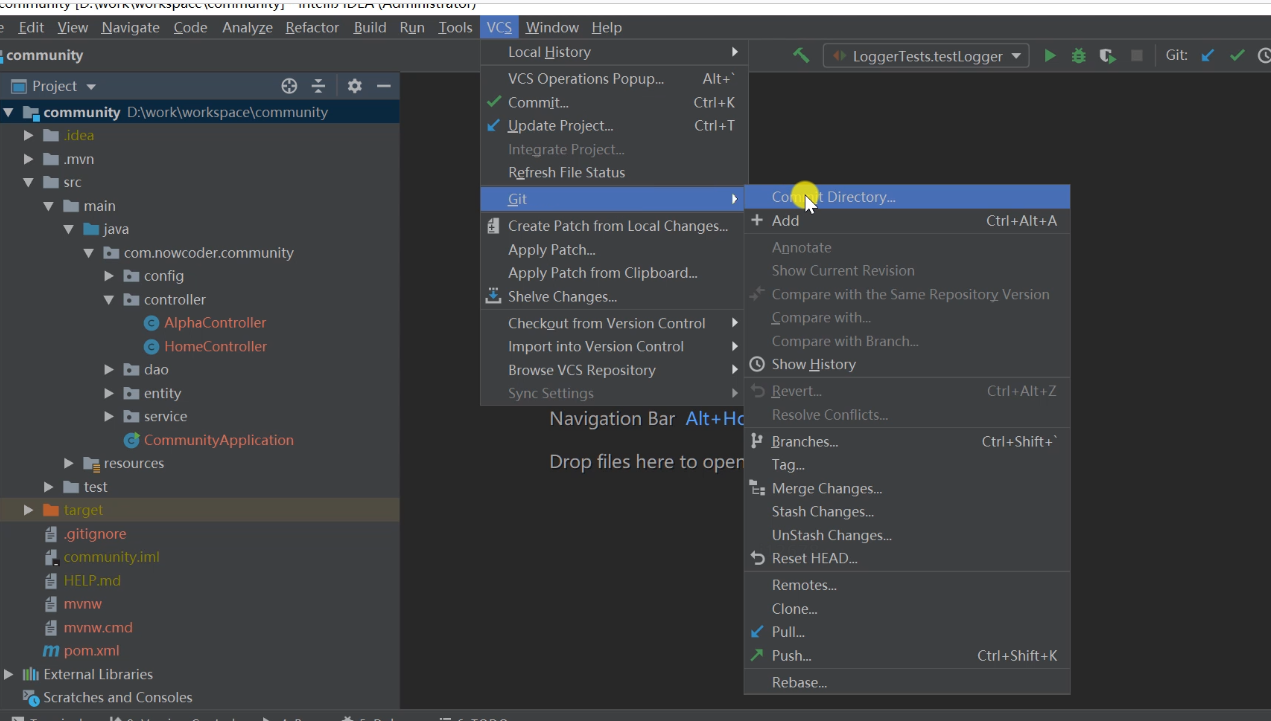Open Import into Version Control submenu
The image size is (1271, 721).
pyautogui.click(x=614, y=346)
